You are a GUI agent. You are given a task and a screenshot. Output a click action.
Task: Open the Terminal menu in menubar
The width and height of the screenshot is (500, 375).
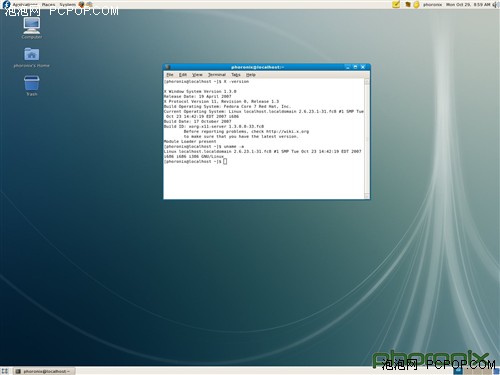(217, 75)
